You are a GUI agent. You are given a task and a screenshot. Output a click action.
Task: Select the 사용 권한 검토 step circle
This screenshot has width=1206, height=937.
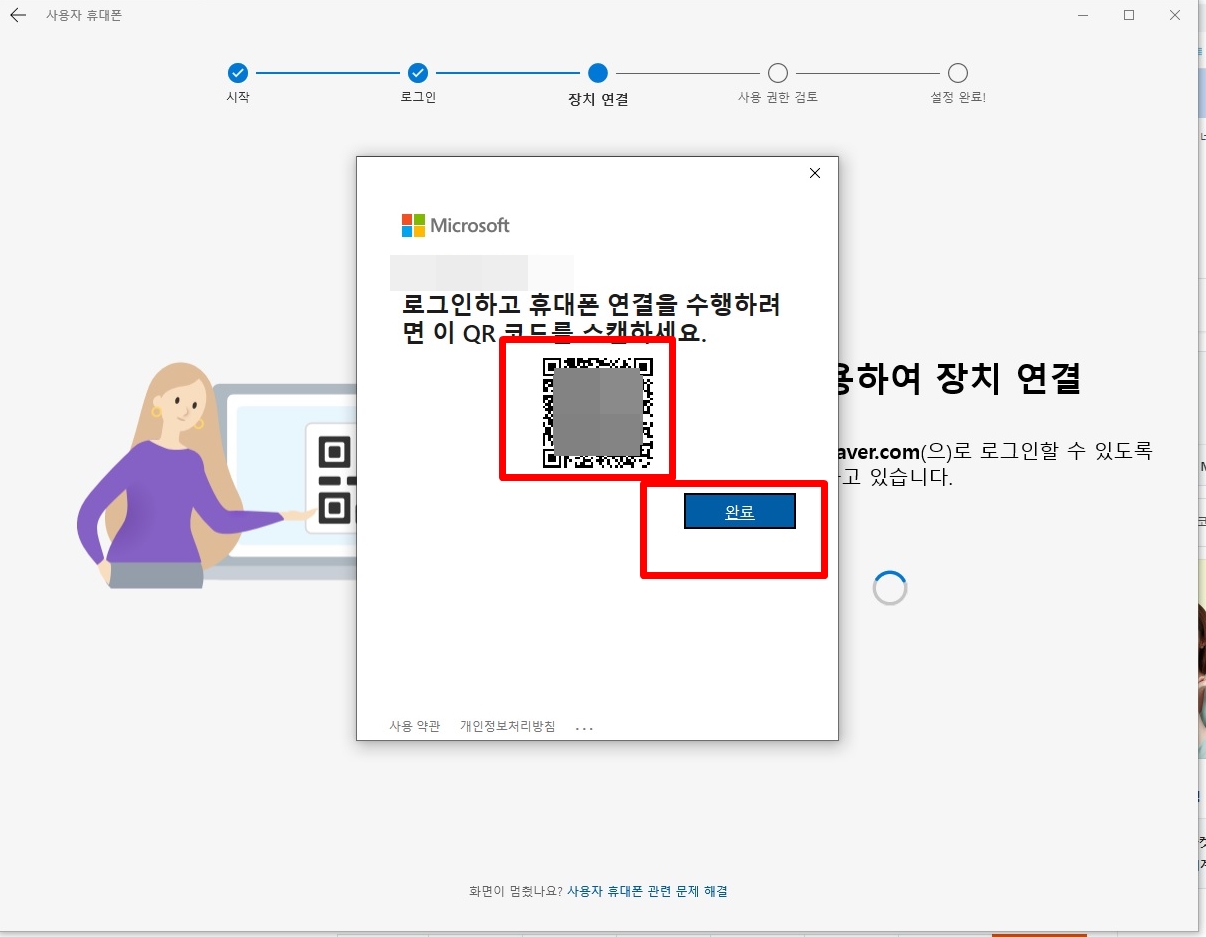click(x=778, y=73)
